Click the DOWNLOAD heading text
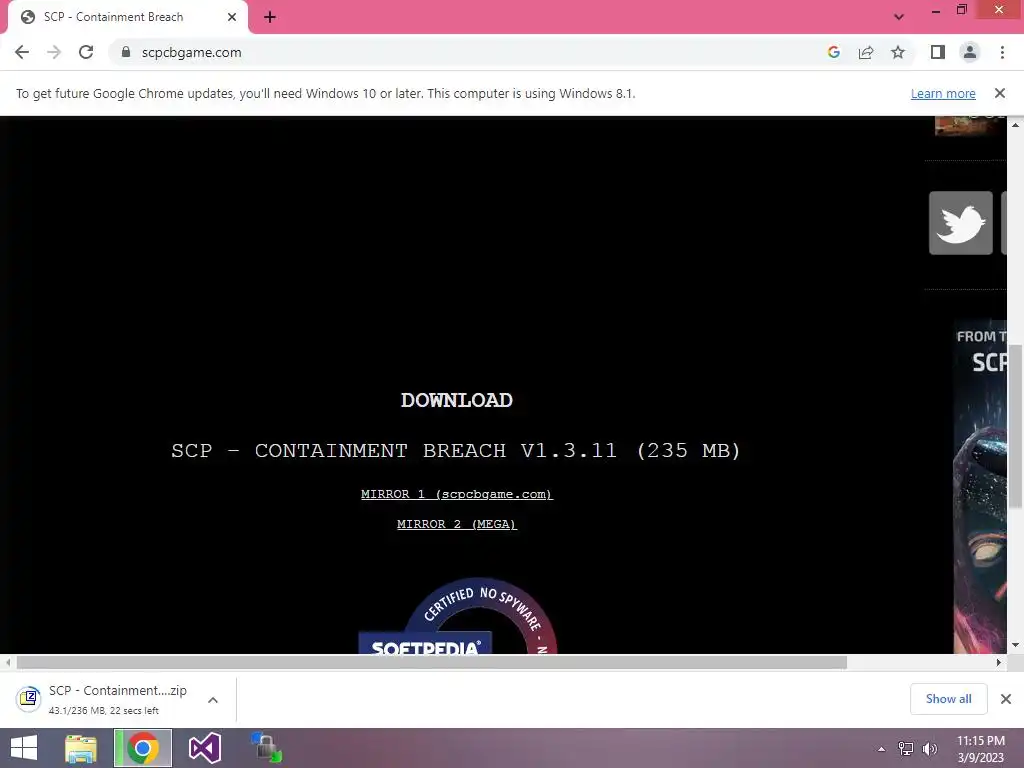This screenshot has width=1024, height=768. [x=456, y=400]
